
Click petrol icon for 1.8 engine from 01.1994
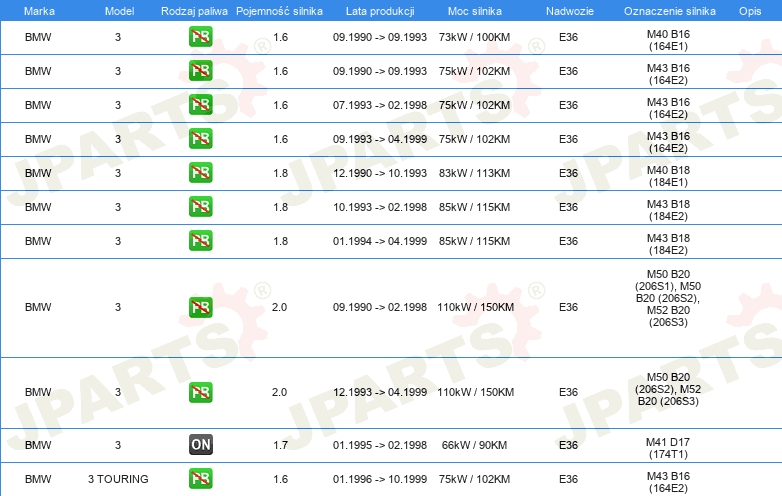(201, 241)
